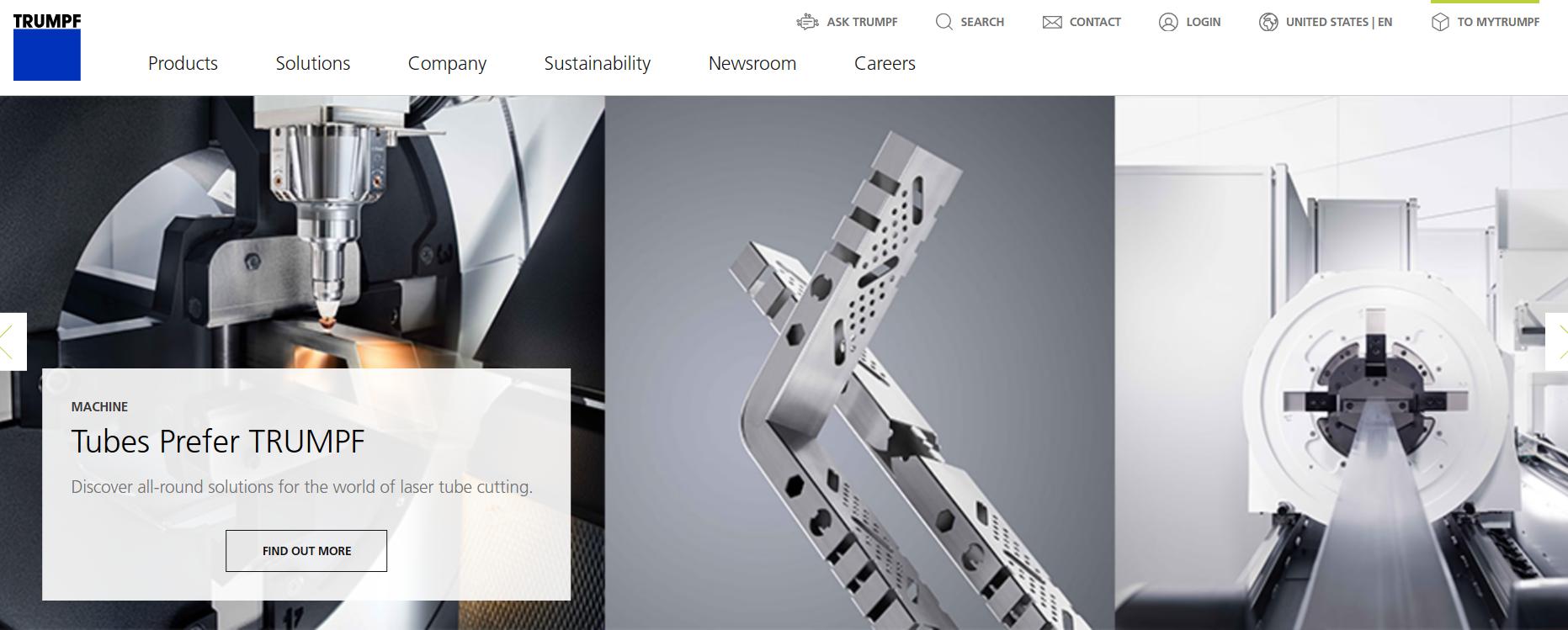Open the UNITED STATES | EN language selector
The image size is (1568, 630).
pos(1338,22)
